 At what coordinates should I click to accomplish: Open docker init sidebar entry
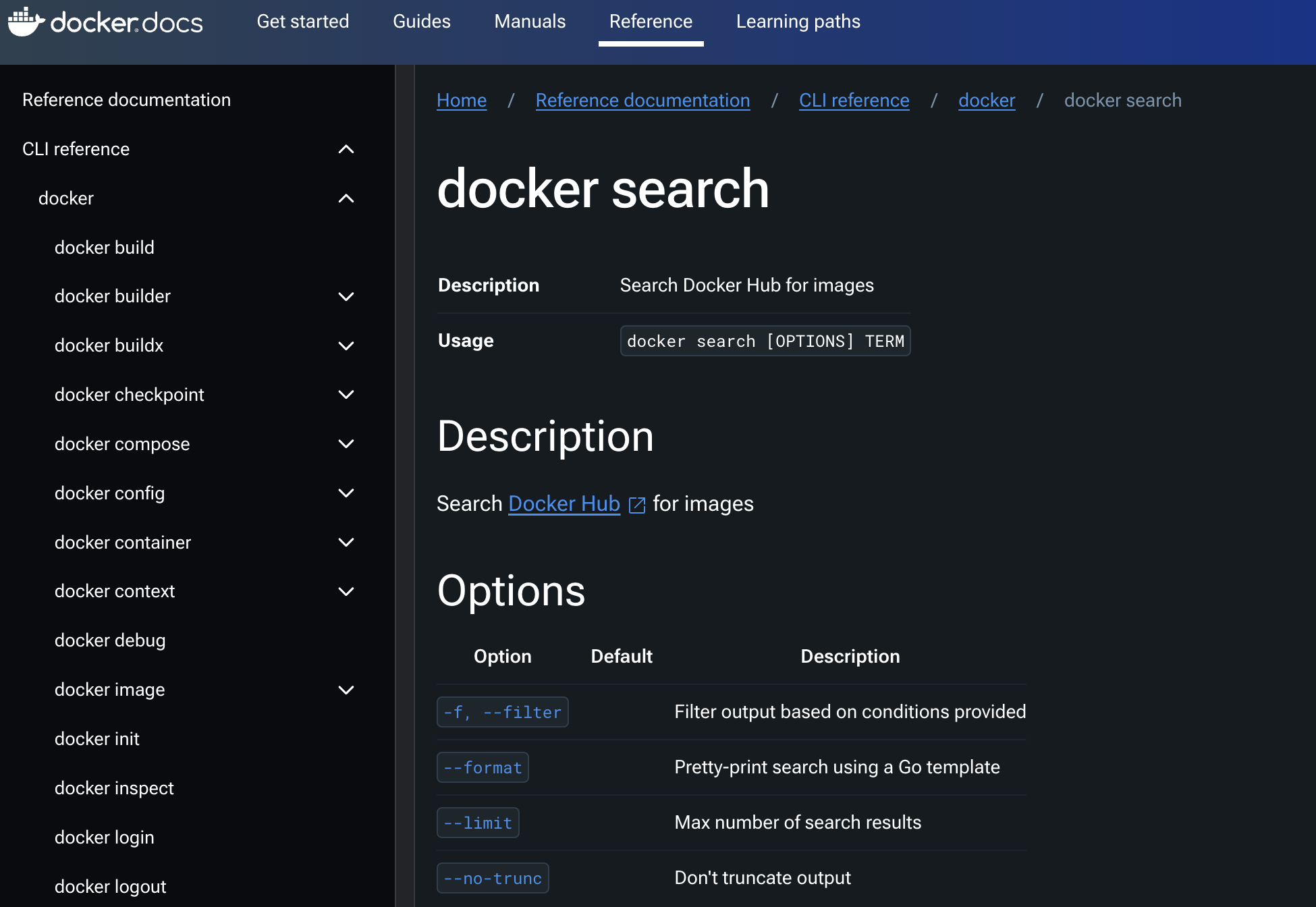coord(97,739)
